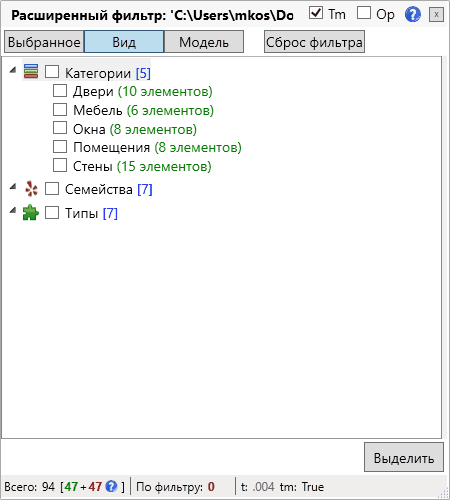Click the small help icon in status bar
The width and height of the screenshot is (450, 500).
click(x=111, y=486)
